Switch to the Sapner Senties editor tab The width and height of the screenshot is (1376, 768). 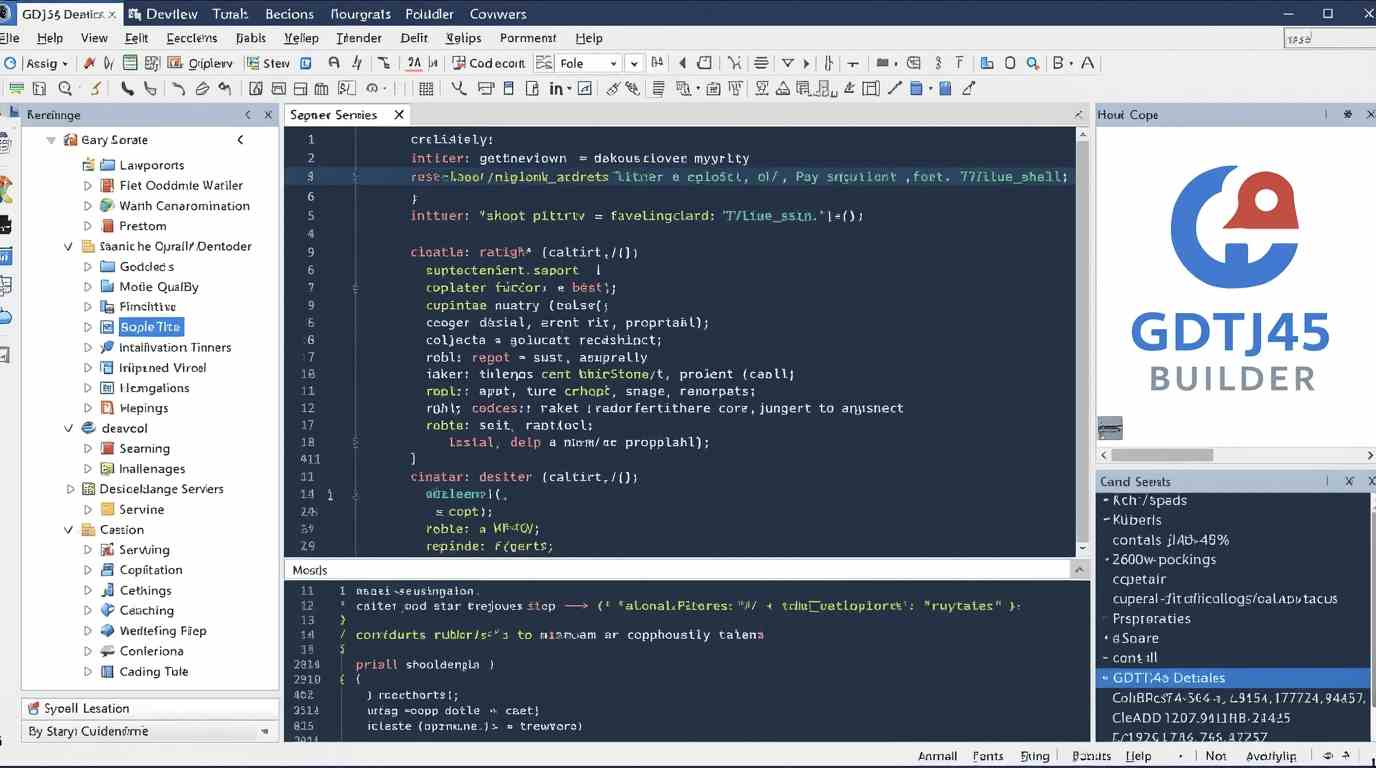[334, 115]
